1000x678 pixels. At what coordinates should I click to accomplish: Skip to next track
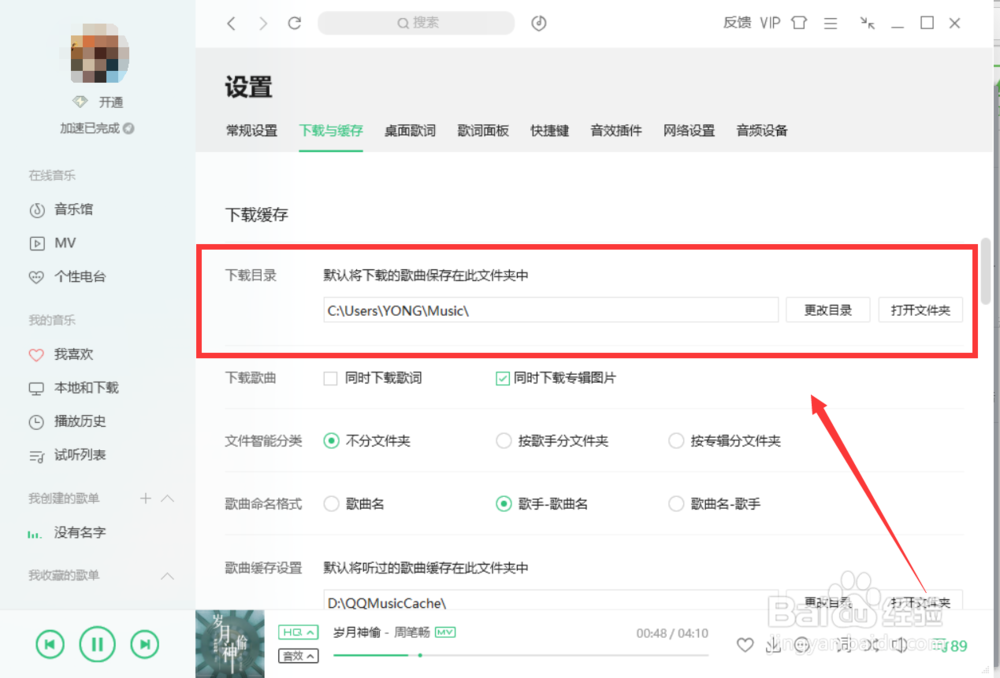(145, 644)
